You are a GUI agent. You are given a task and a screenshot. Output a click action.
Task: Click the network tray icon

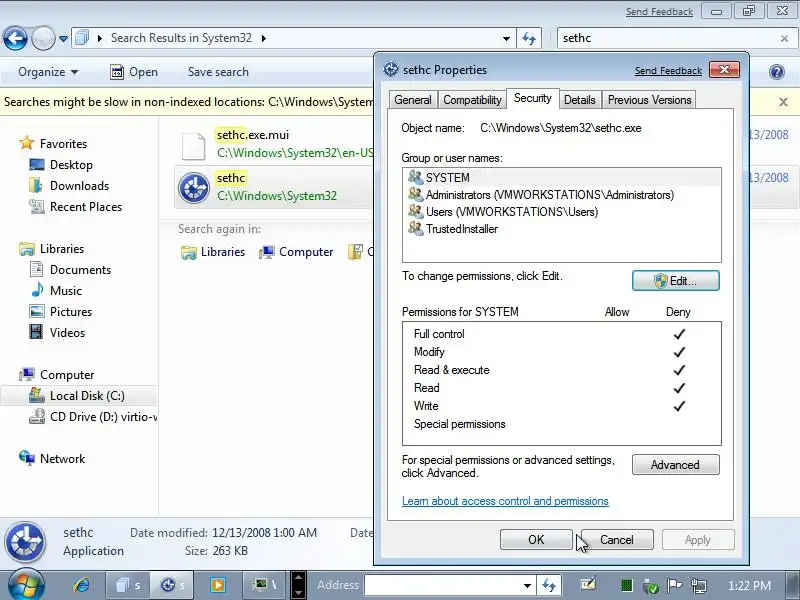pyautogui.click(x=698, y=586)
